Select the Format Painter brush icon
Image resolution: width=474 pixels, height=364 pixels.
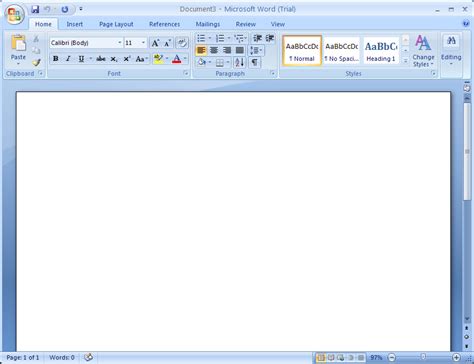(x=36, y=62)
